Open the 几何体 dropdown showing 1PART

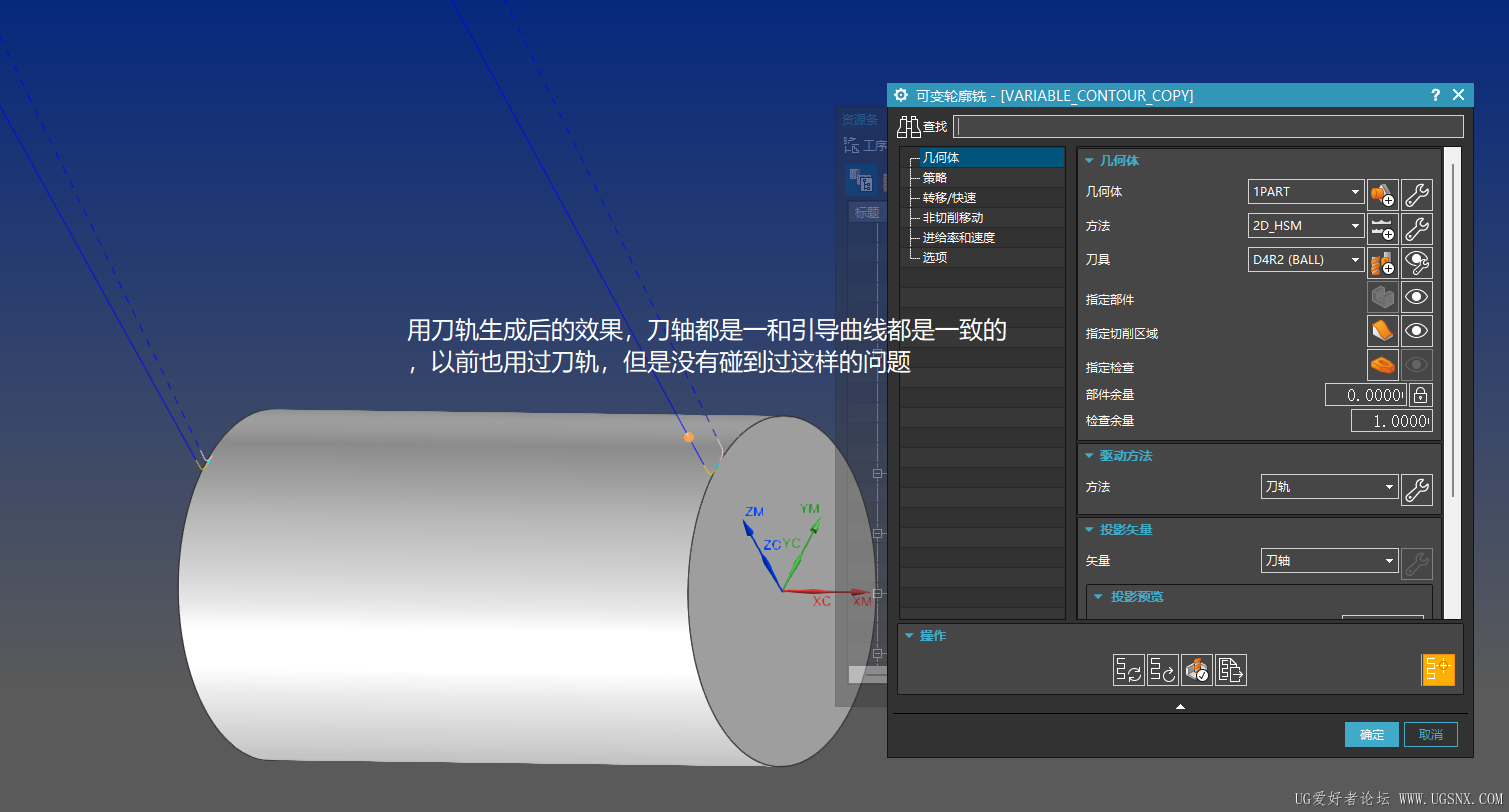(x=1306, y=192)
